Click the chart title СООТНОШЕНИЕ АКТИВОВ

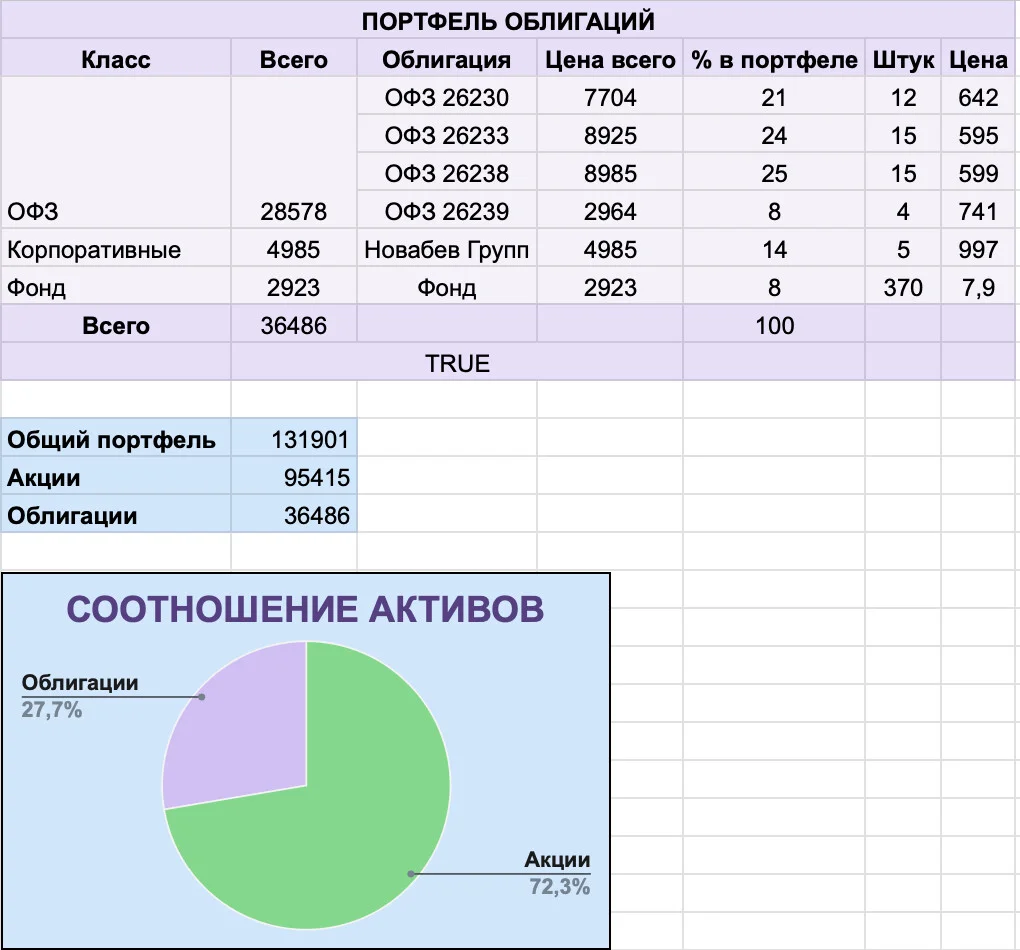tap(305, 609)
